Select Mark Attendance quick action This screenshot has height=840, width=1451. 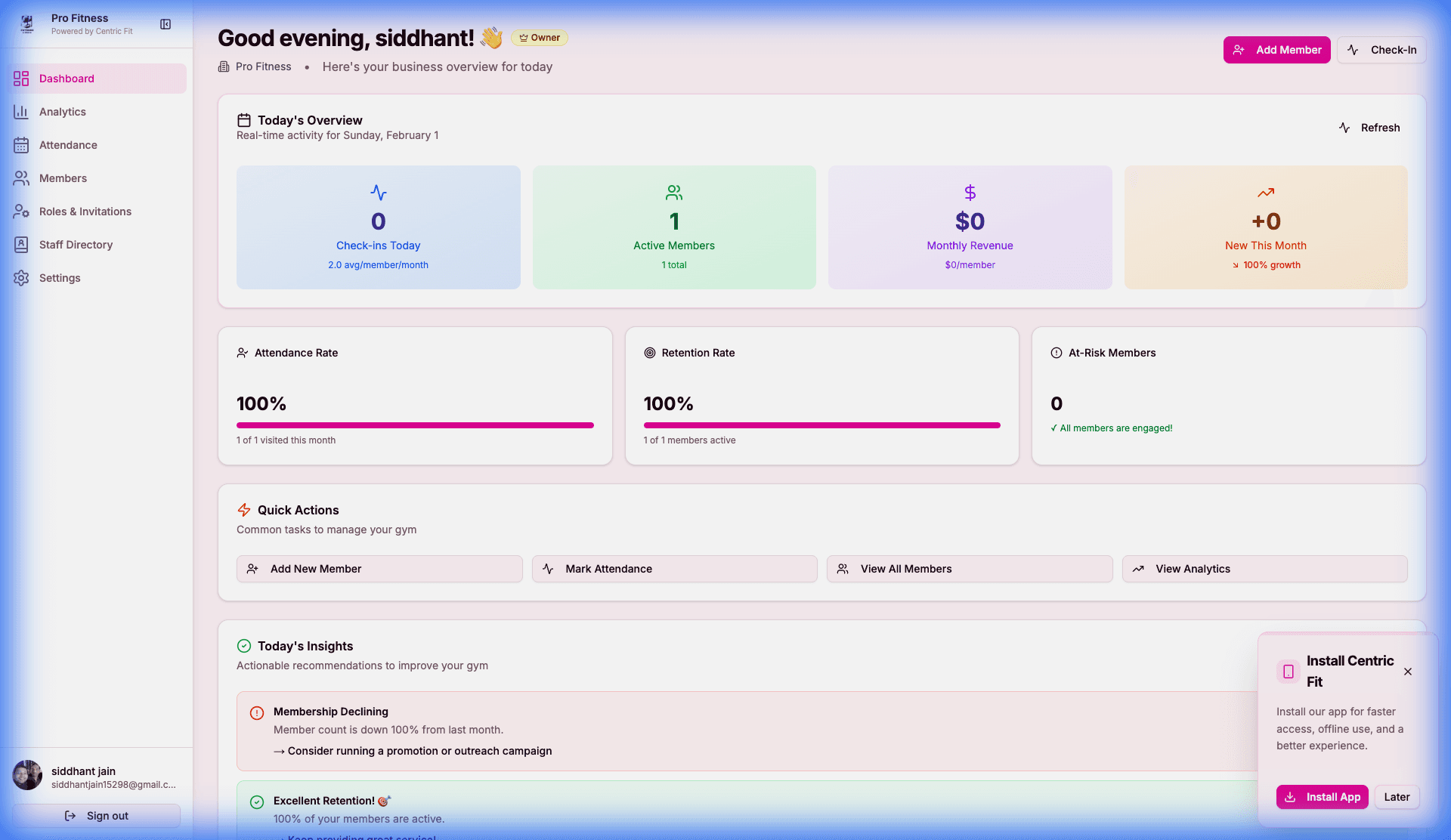[x=673, y=568]
